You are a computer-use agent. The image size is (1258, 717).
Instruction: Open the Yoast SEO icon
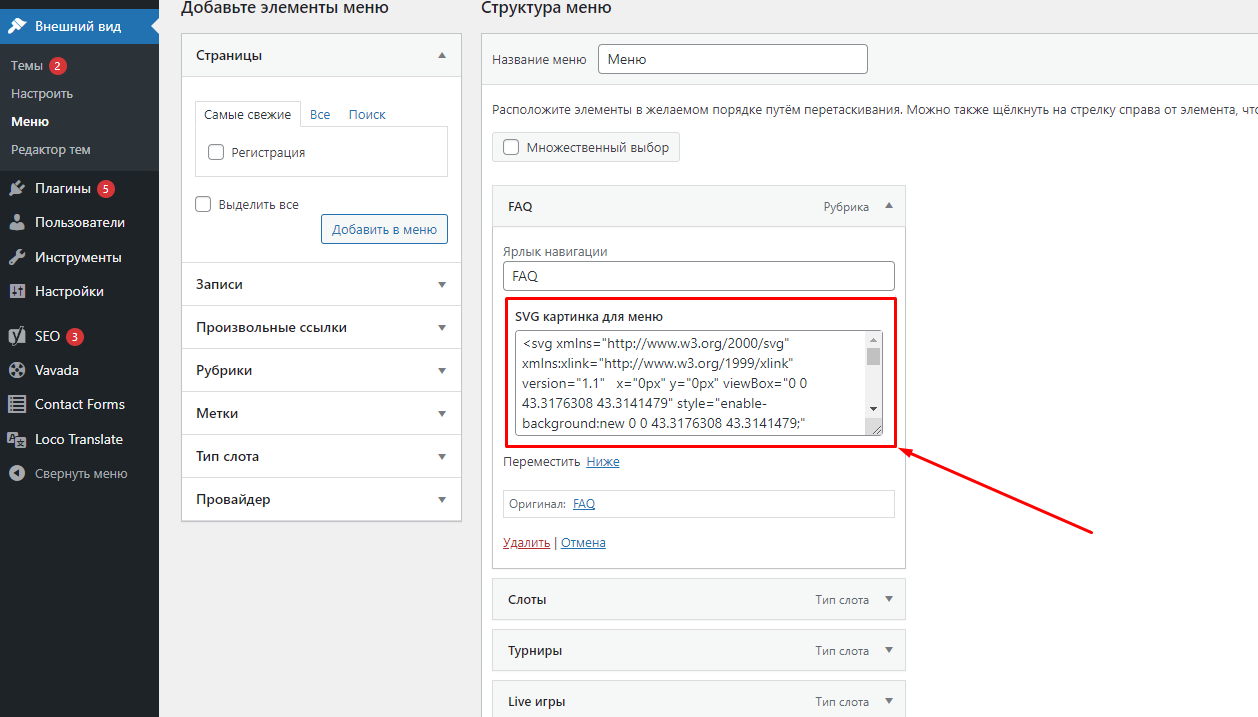click(x=17, y=336)
